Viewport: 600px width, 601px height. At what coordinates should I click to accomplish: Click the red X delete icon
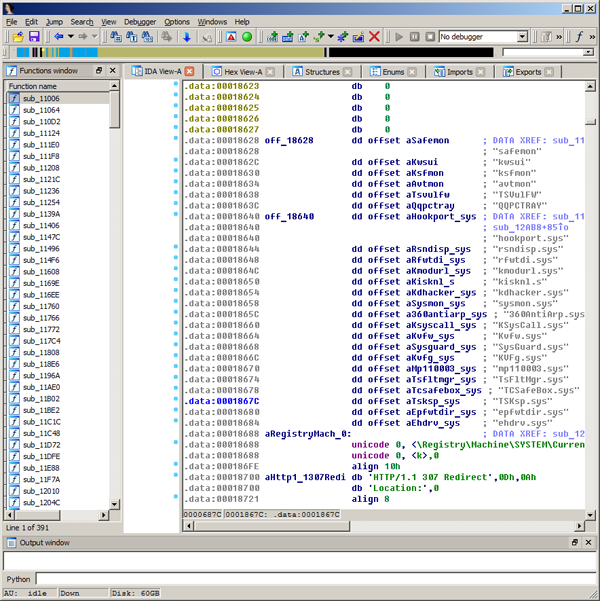click(x=374, y=37)
